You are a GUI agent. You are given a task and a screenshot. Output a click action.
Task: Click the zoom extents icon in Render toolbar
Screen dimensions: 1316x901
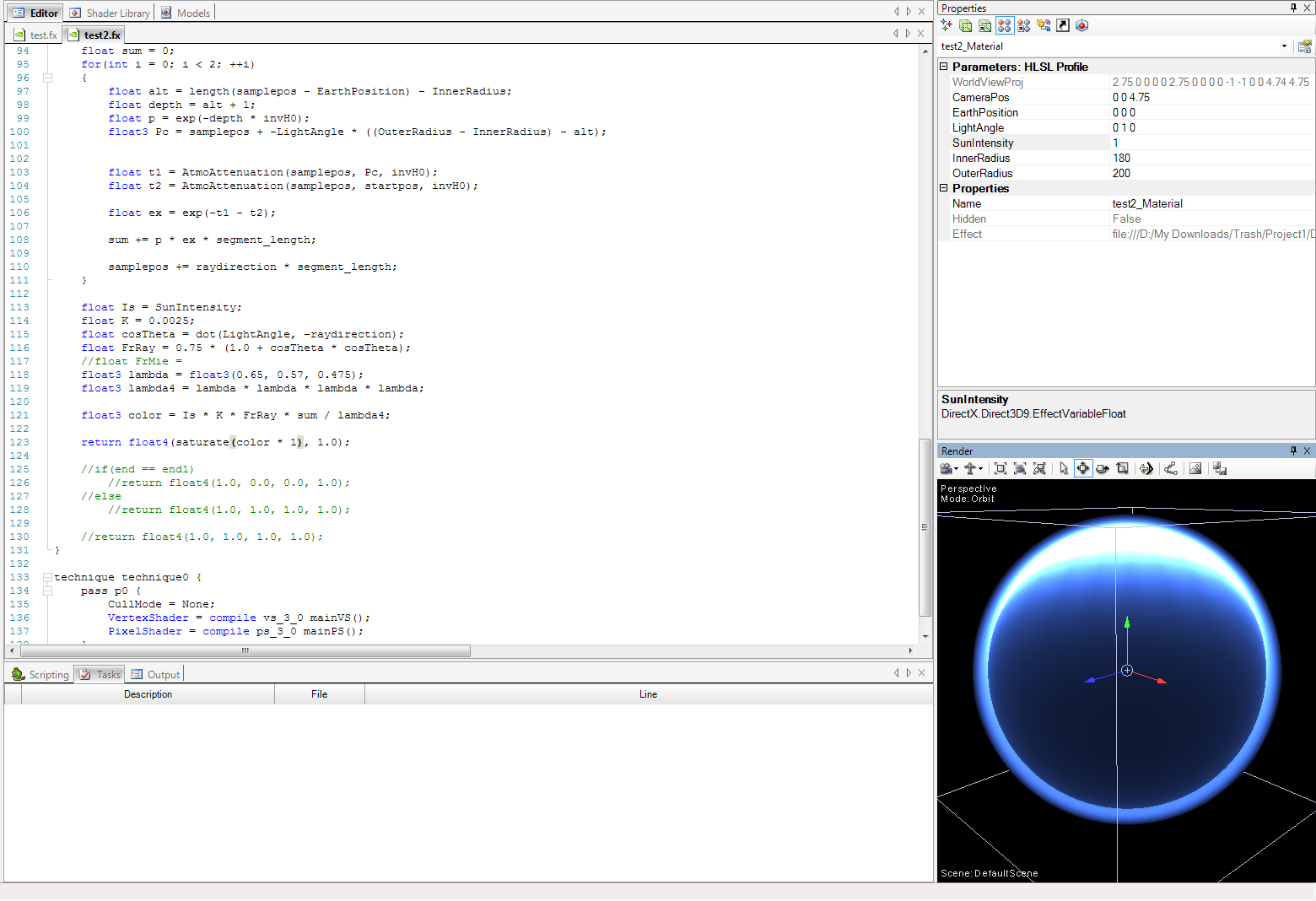tap(1000, 469)
